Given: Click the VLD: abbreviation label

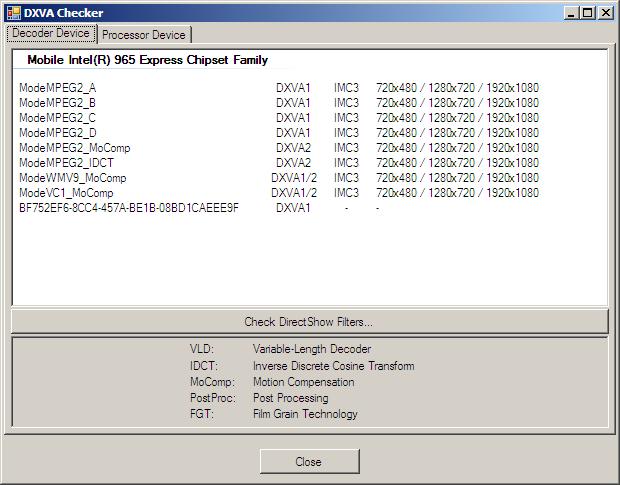Looking at the screenshot, I should 202,349.
